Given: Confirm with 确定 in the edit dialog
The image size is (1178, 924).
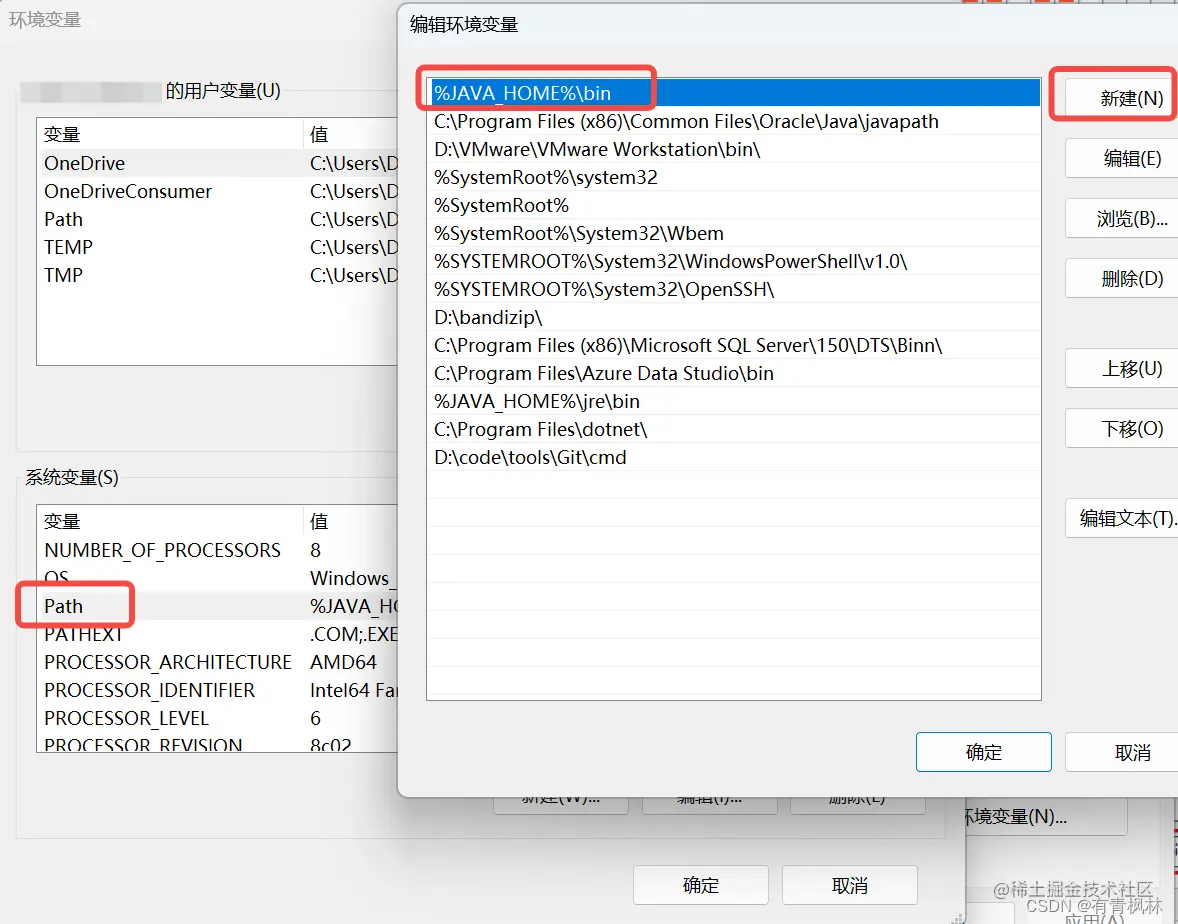Looking at the screenshot, I should point(983,752).
